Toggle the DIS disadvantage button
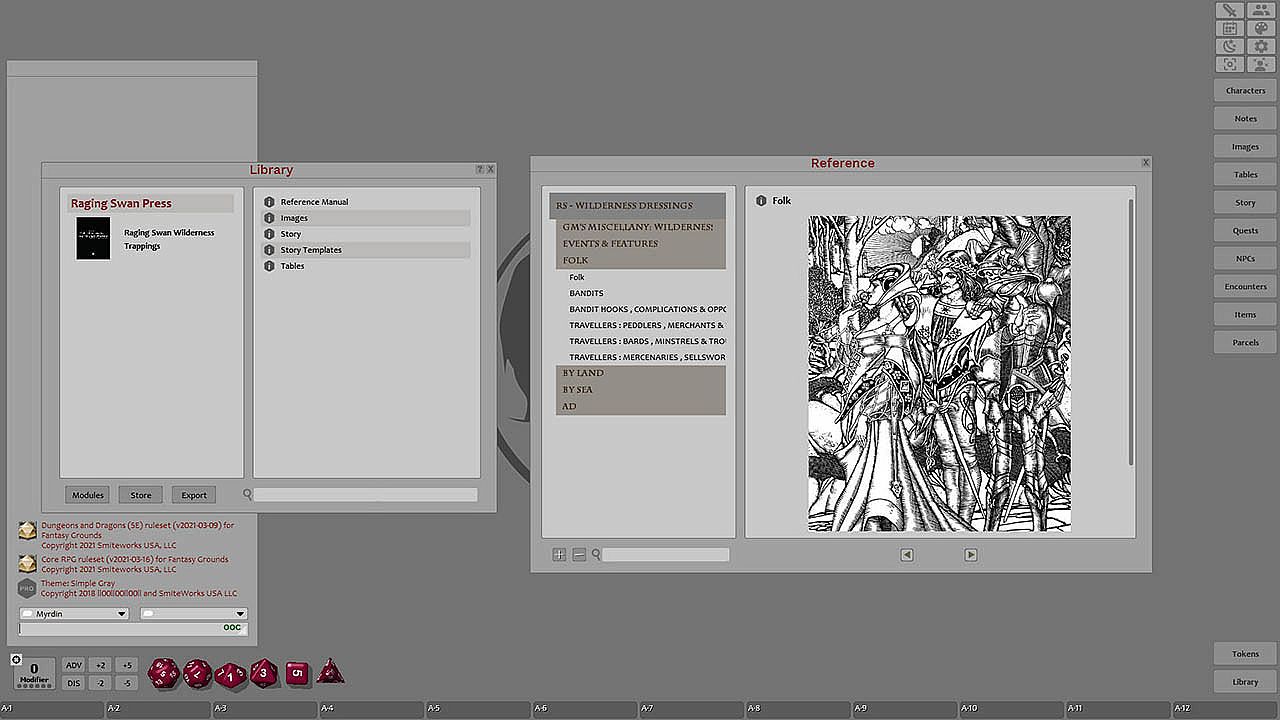The width and height of the screenshot is (1280, 720). (x=73, y=683)
